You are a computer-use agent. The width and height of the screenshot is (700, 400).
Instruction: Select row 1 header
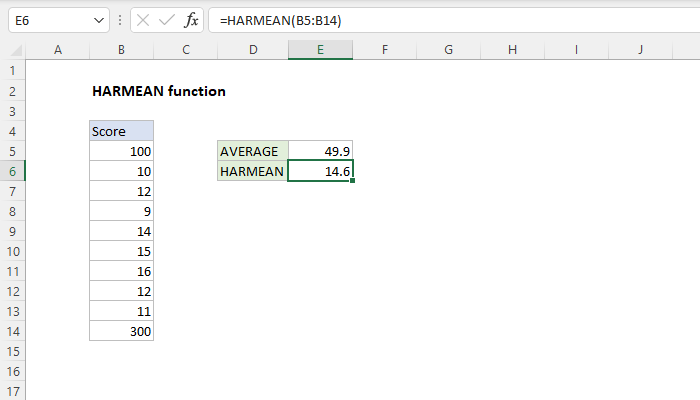click(12, 71)
